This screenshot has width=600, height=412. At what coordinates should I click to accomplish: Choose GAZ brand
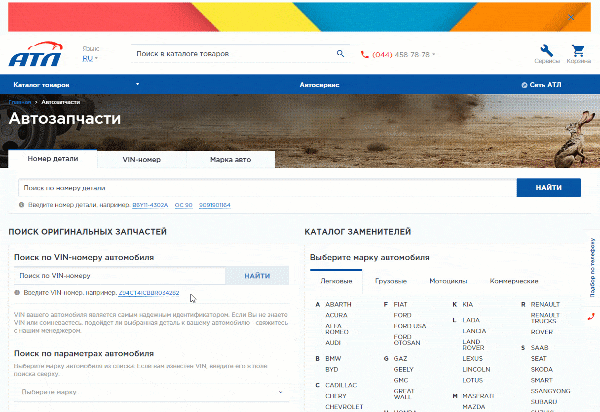[x=400, y=359]
